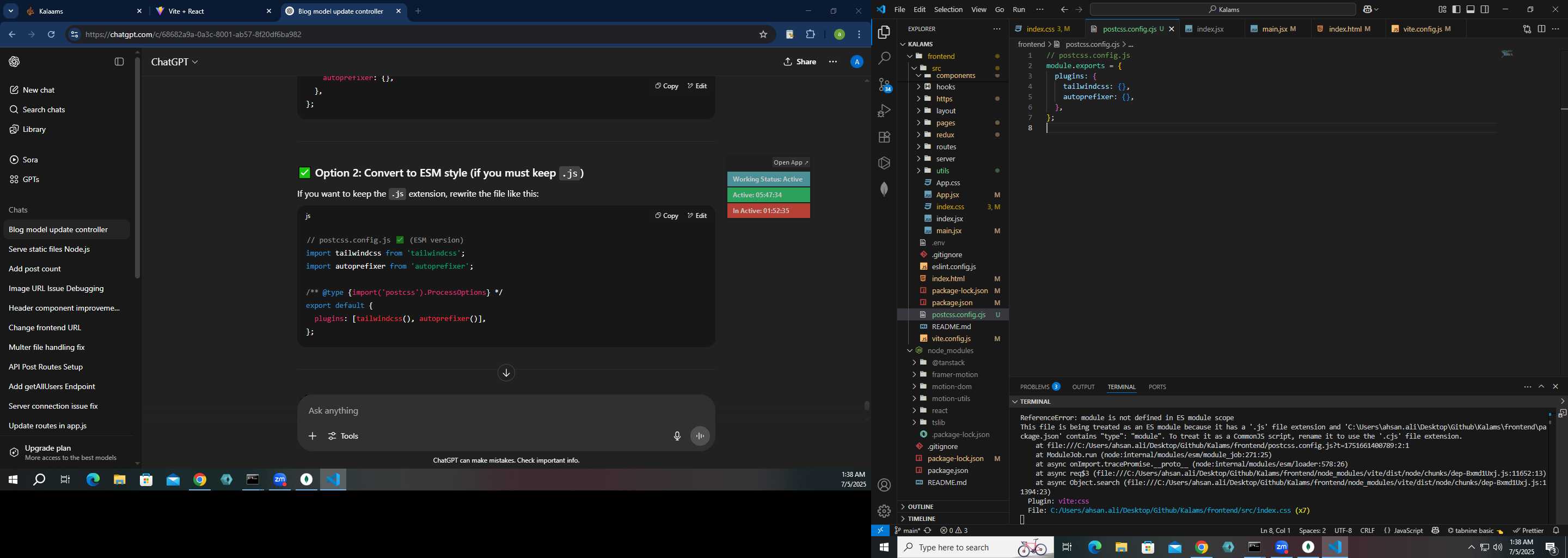Viewport: 1568px width, 558px height.
Task: Open the File menu in VS Code
Action: [x=899, y=10]
